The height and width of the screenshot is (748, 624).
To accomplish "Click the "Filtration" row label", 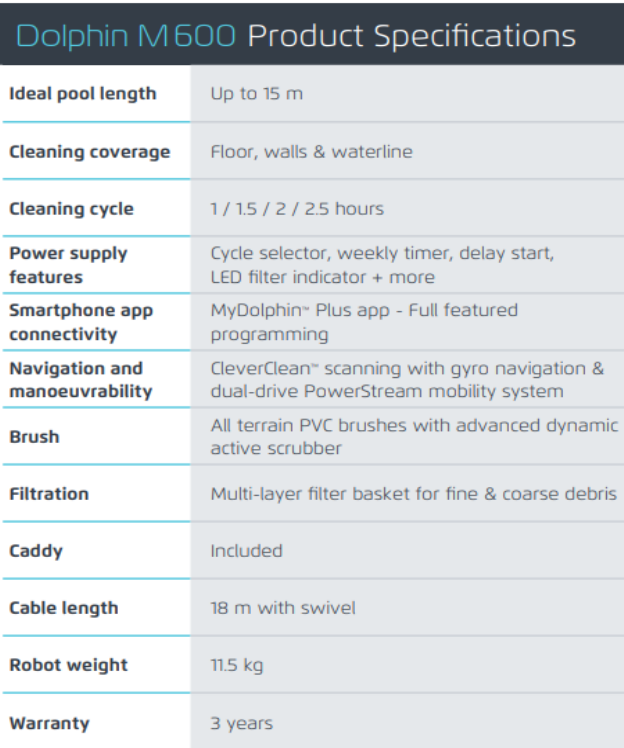I will tap(49, 494).
